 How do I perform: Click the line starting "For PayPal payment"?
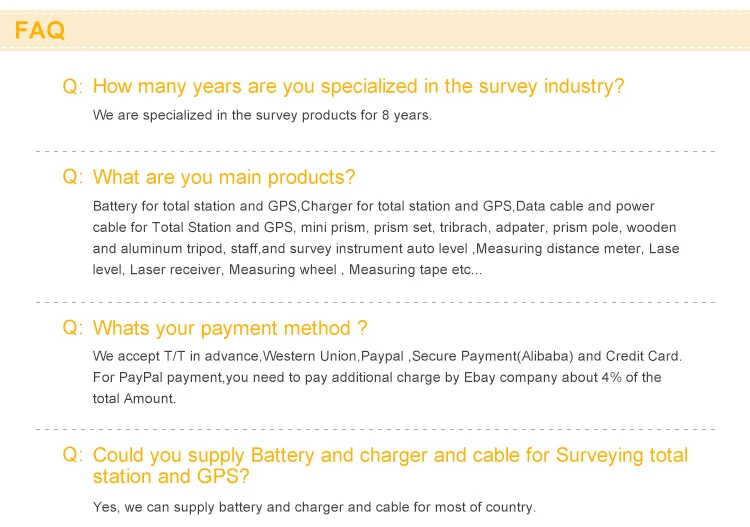click(x=377, y=377)
